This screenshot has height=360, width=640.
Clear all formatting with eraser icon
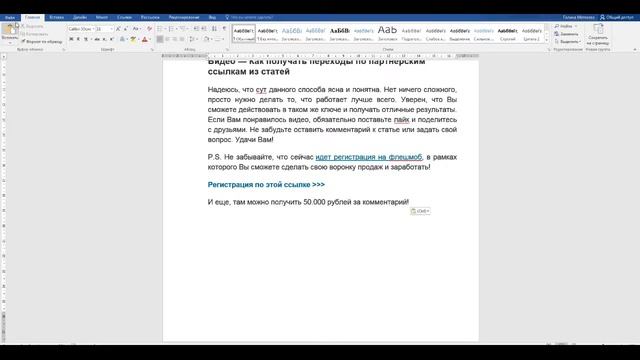coord(149,29)
